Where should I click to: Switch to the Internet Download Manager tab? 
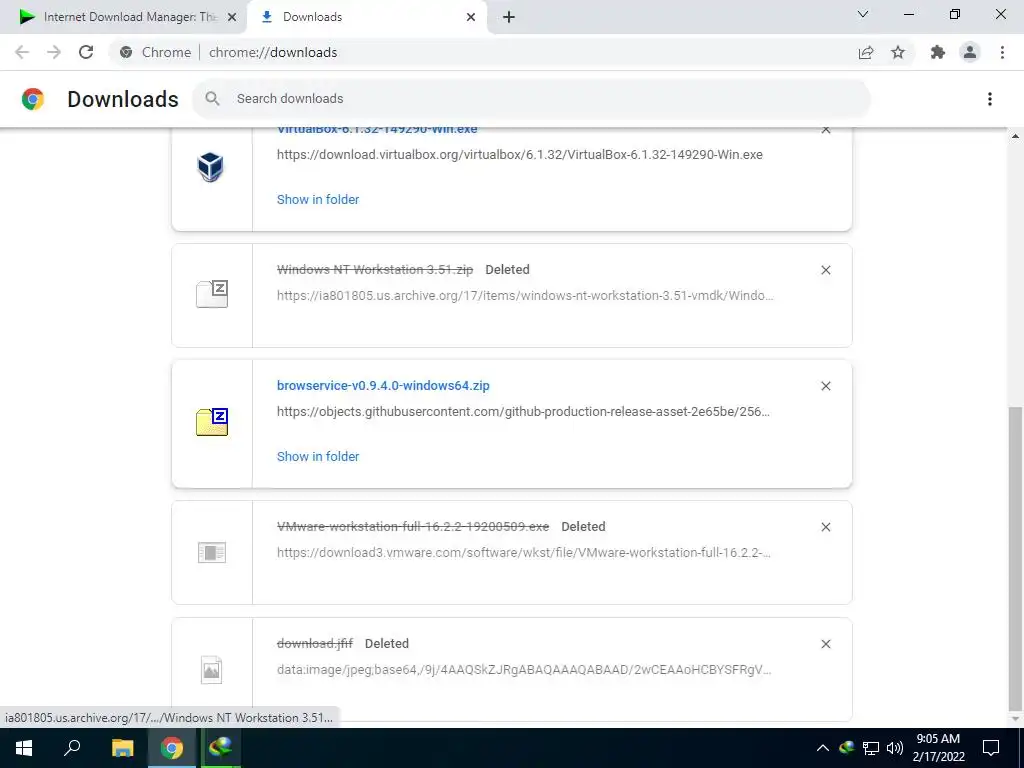tap(124, 17)
